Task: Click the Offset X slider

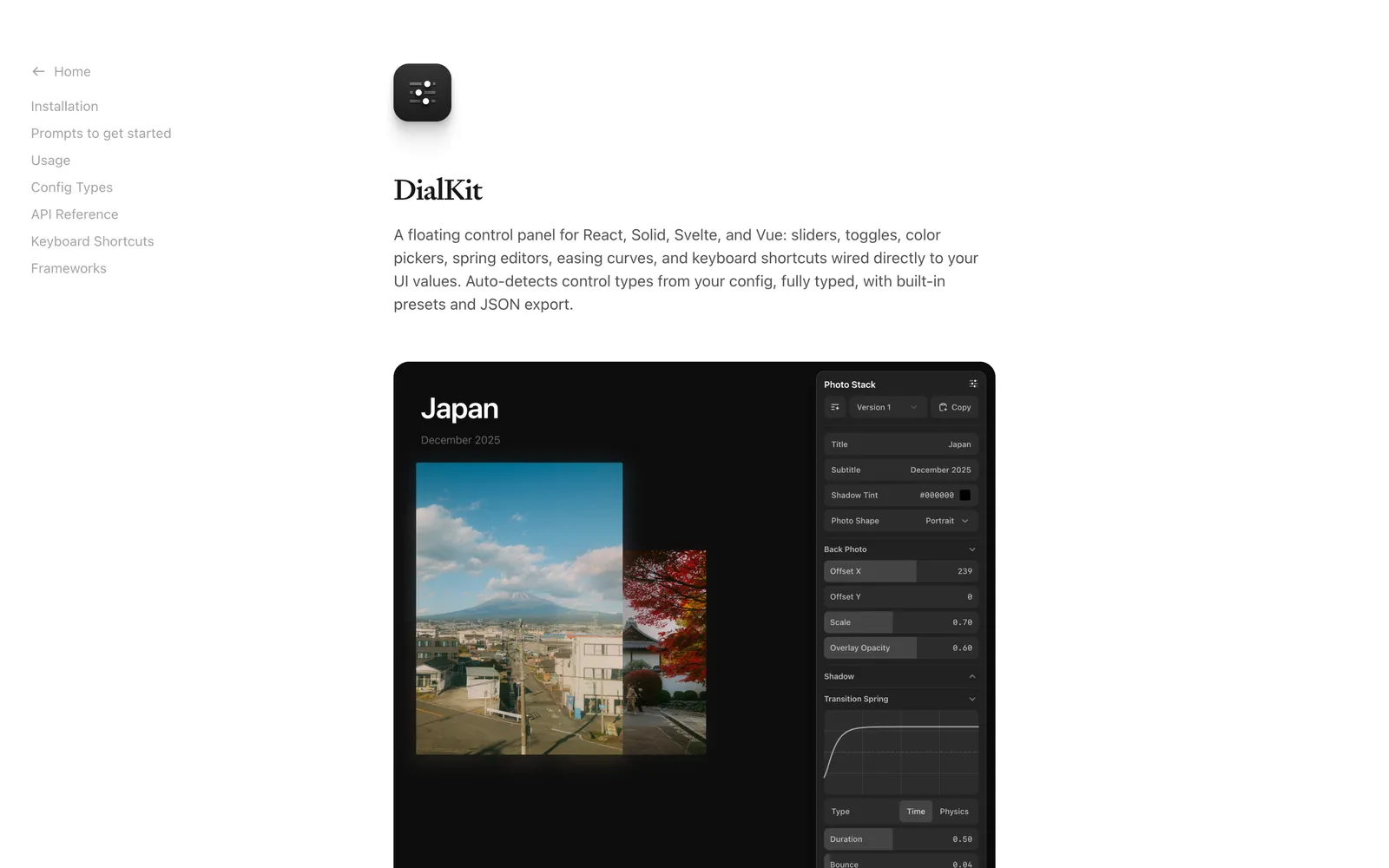Action: (x=901, y=571)
